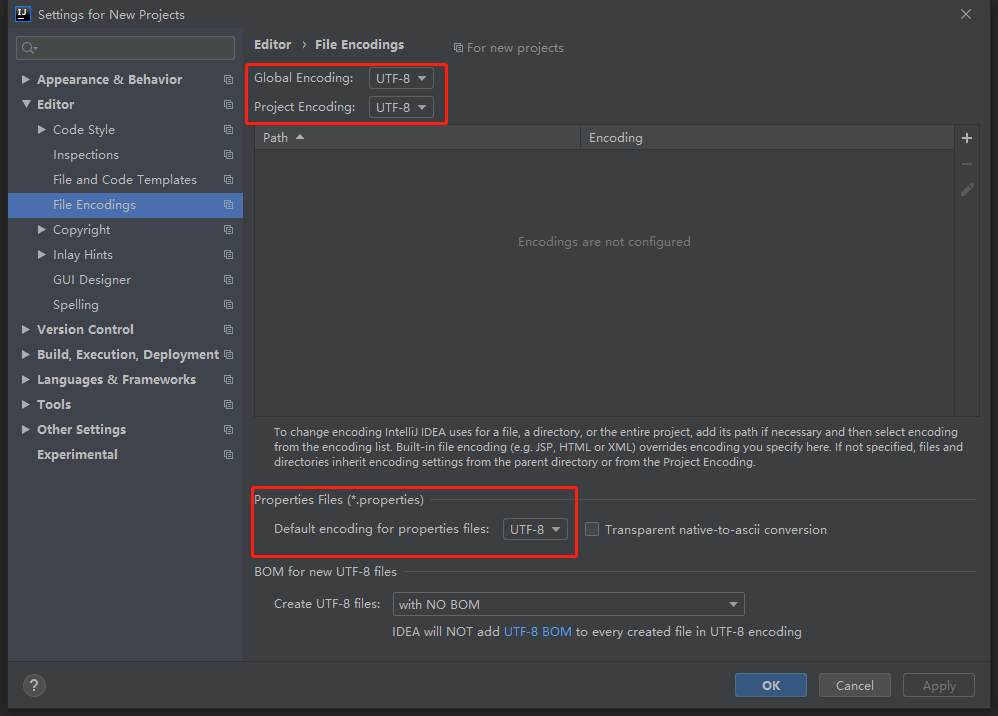This screenshot has height=716, width=998.
Task: Click the add path plus icon
Action: (x=966, y=138)
